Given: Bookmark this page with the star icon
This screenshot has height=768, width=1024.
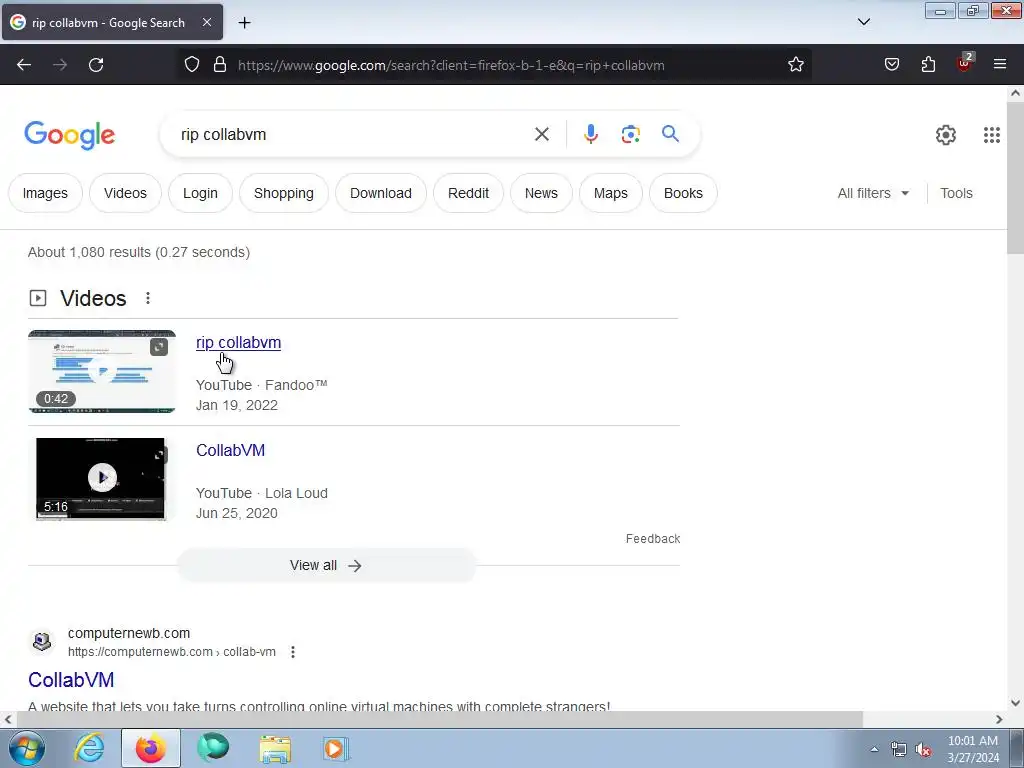Looking at the screenshot, I should 795,65.
